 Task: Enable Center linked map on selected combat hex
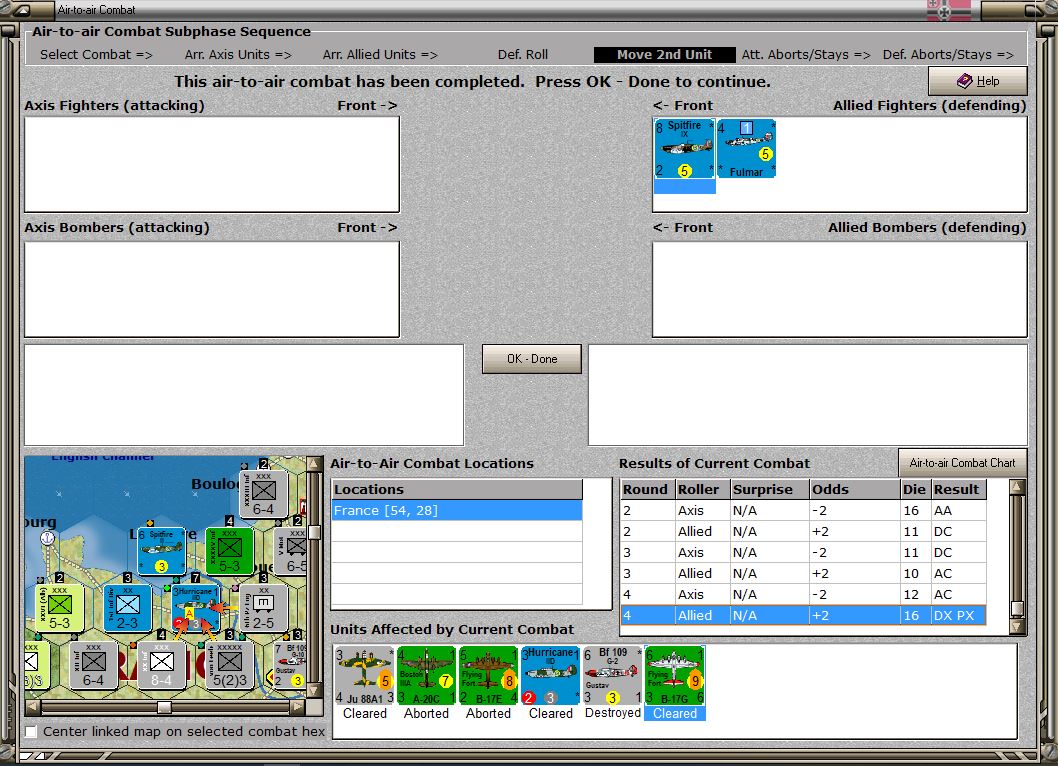31,732
